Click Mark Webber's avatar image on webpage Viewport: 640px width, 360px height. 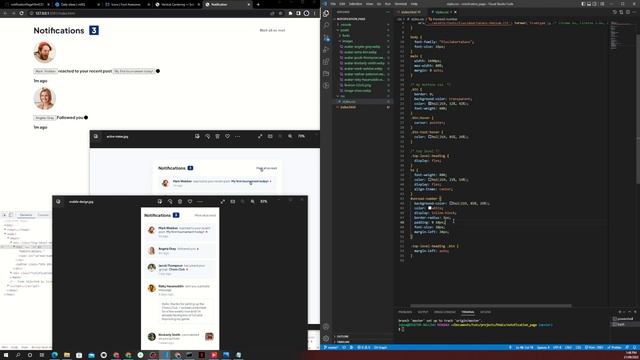tap(44, 52)
